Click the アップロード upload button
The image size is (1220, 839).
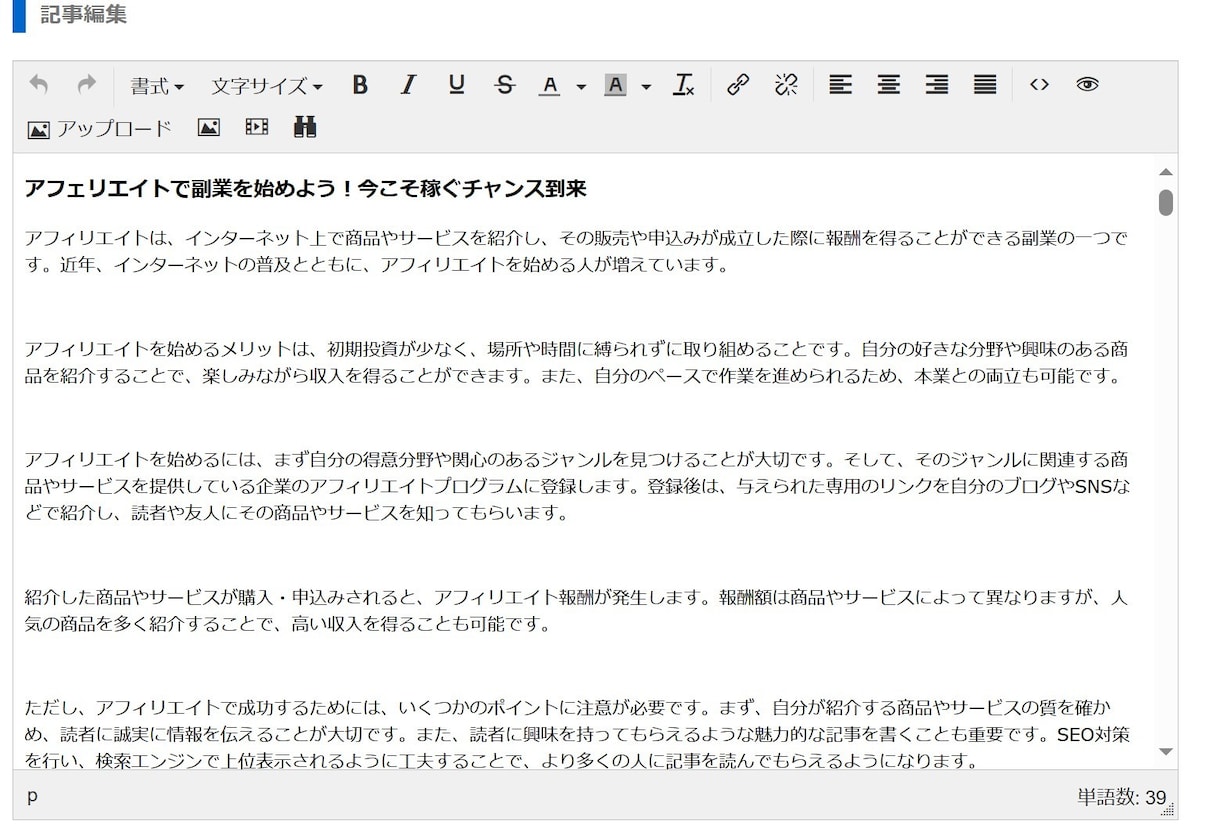point(99,128)
